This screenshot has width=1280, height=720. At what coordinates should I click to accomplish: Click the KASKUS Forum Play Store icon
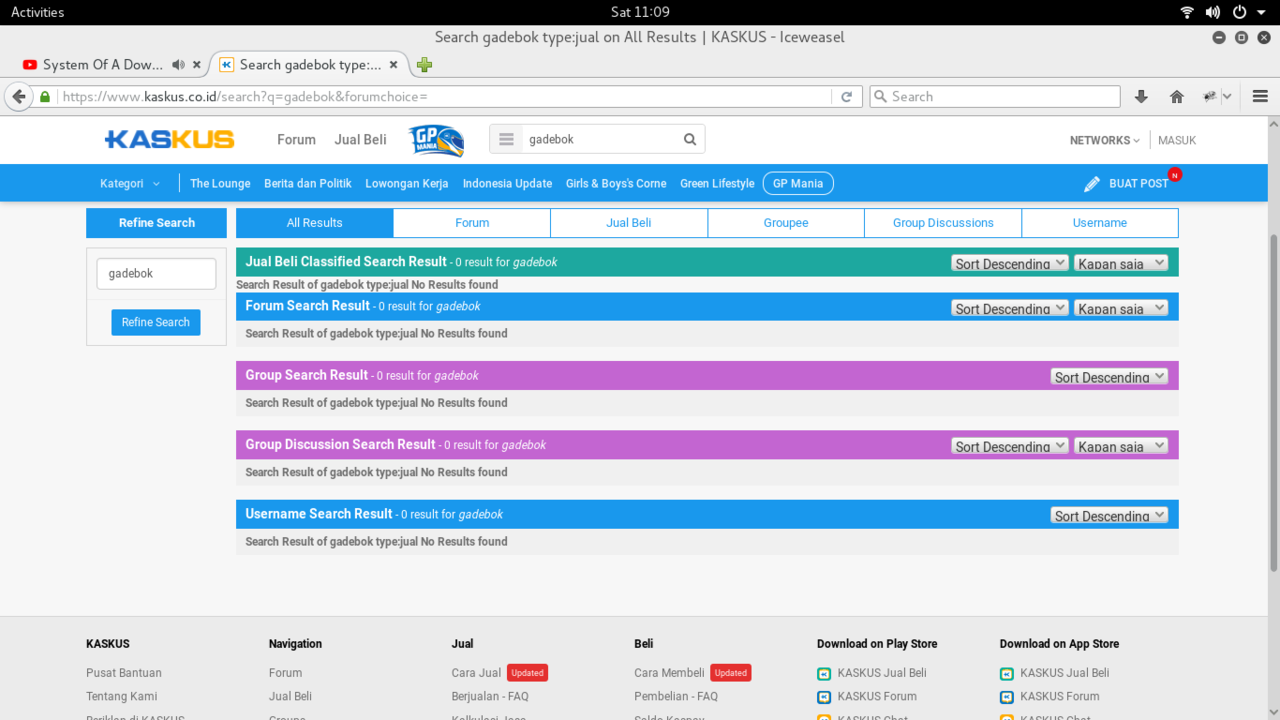tap(824, 697)
